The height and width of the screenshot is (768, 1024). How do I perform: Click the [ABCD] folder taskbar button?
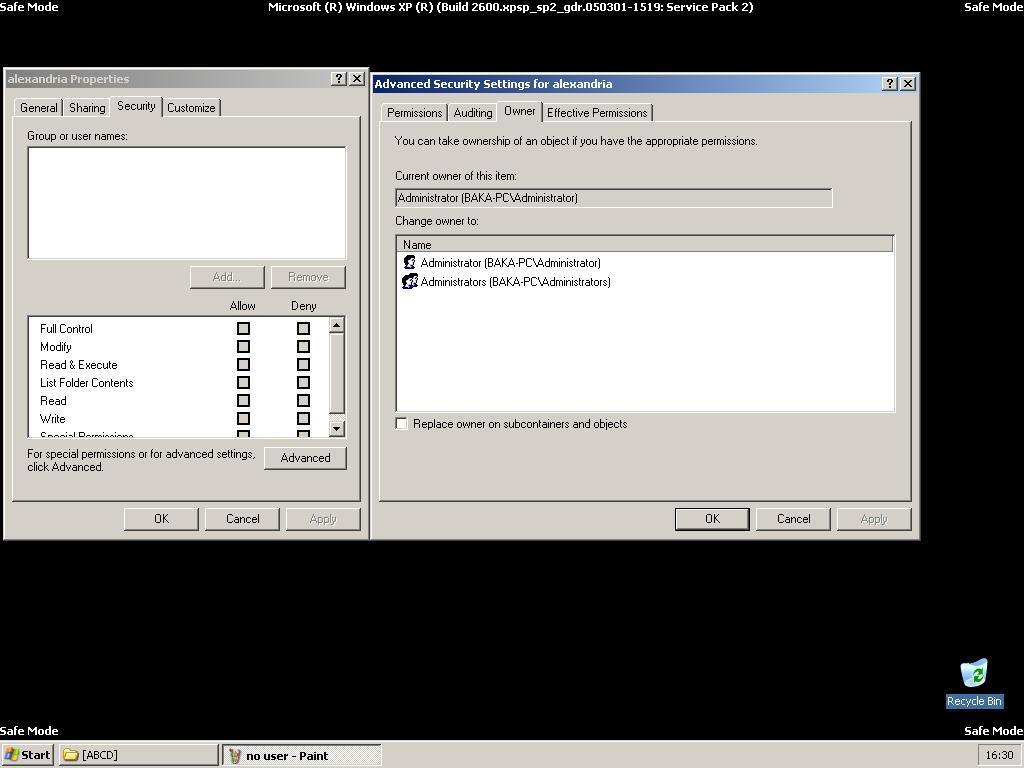[x=138, y=755]
